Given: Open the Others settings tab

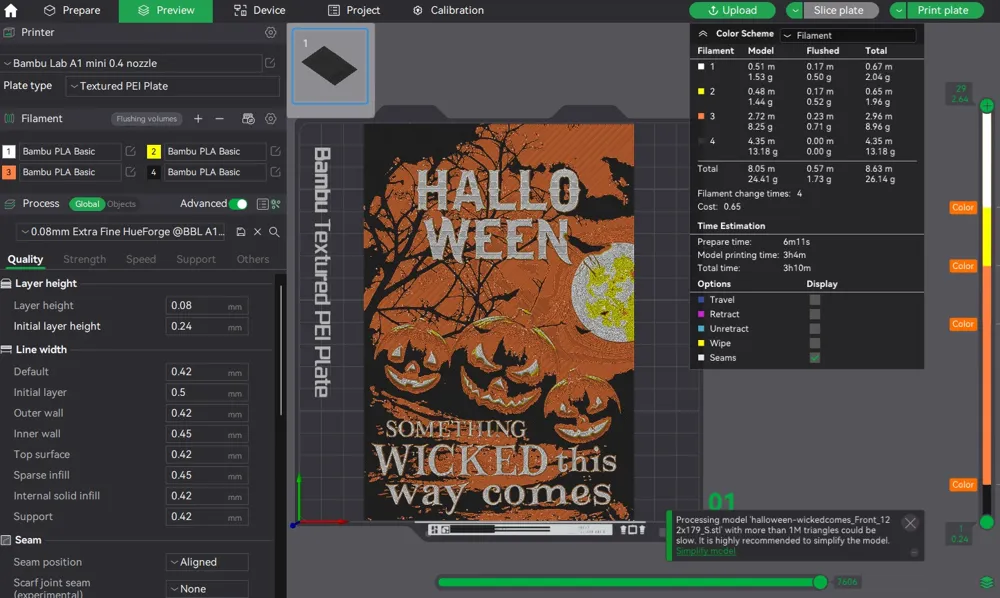Looking at the screenshot, I should [253, 259].
